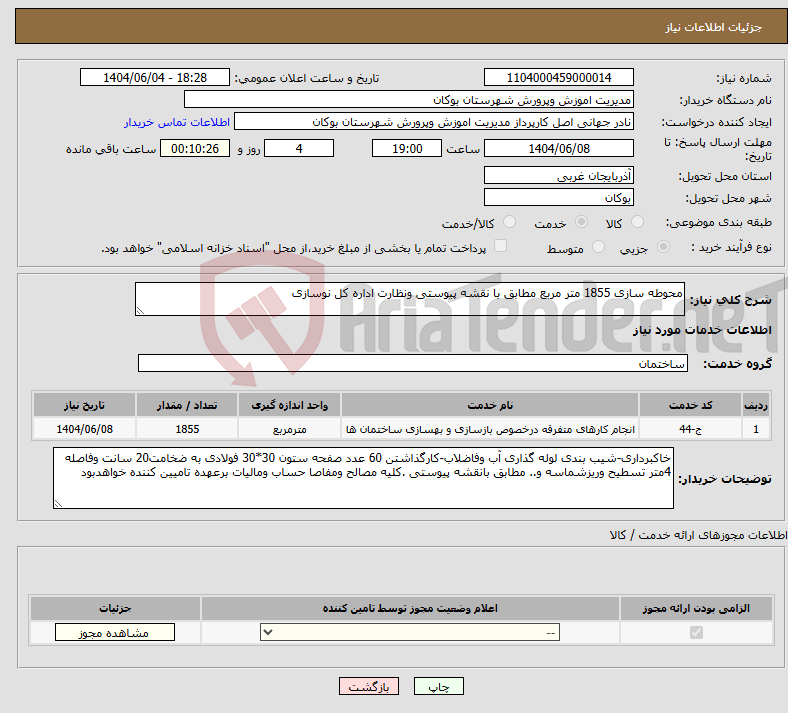Screen dimensions: 788x713
Task: Click the general description text area
Action: [x=410, y=299]
